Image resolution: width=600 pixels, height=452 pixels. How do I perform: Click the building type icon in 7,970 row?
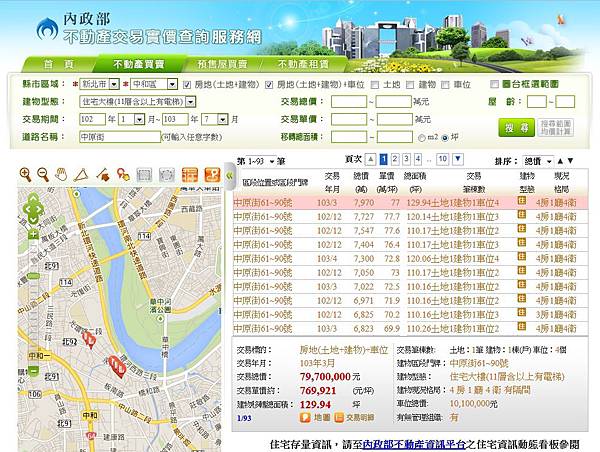(522, 201)
